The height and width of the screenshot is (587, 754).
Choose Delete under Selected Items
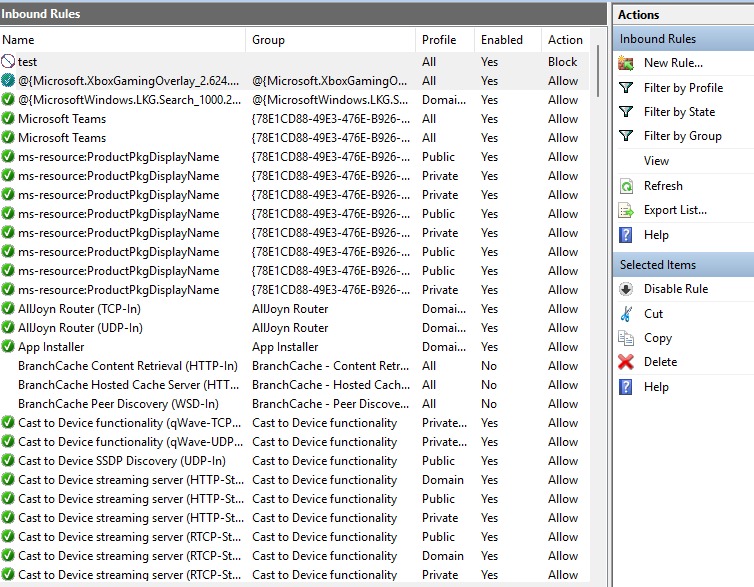tap(660, 362)
